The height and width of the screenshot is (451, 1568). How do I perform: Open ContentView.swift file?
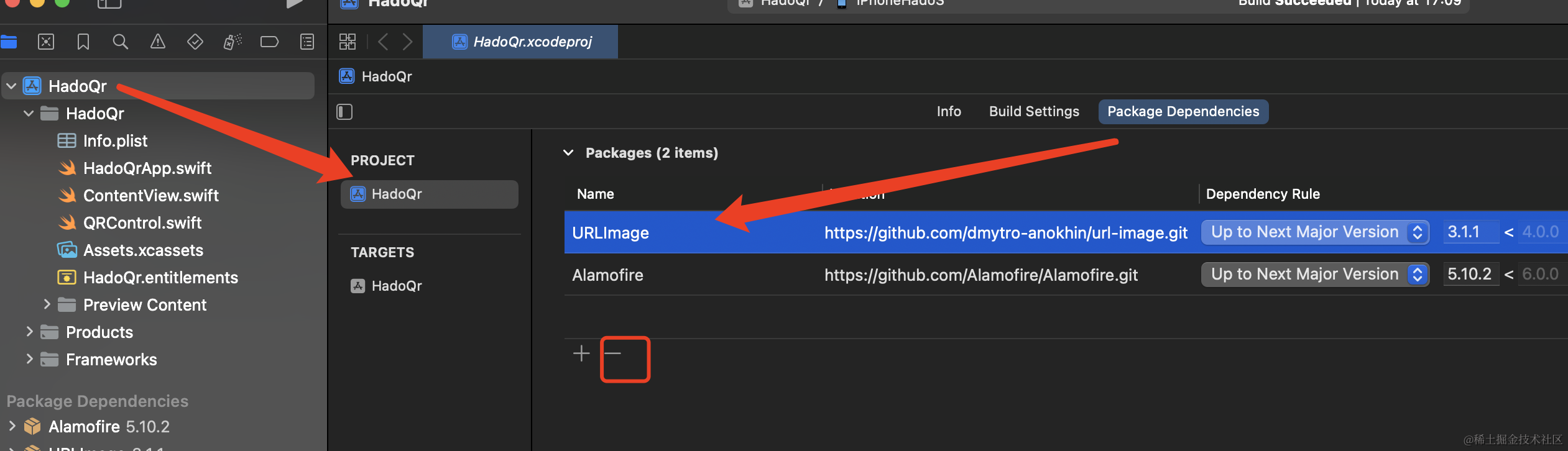151,196
